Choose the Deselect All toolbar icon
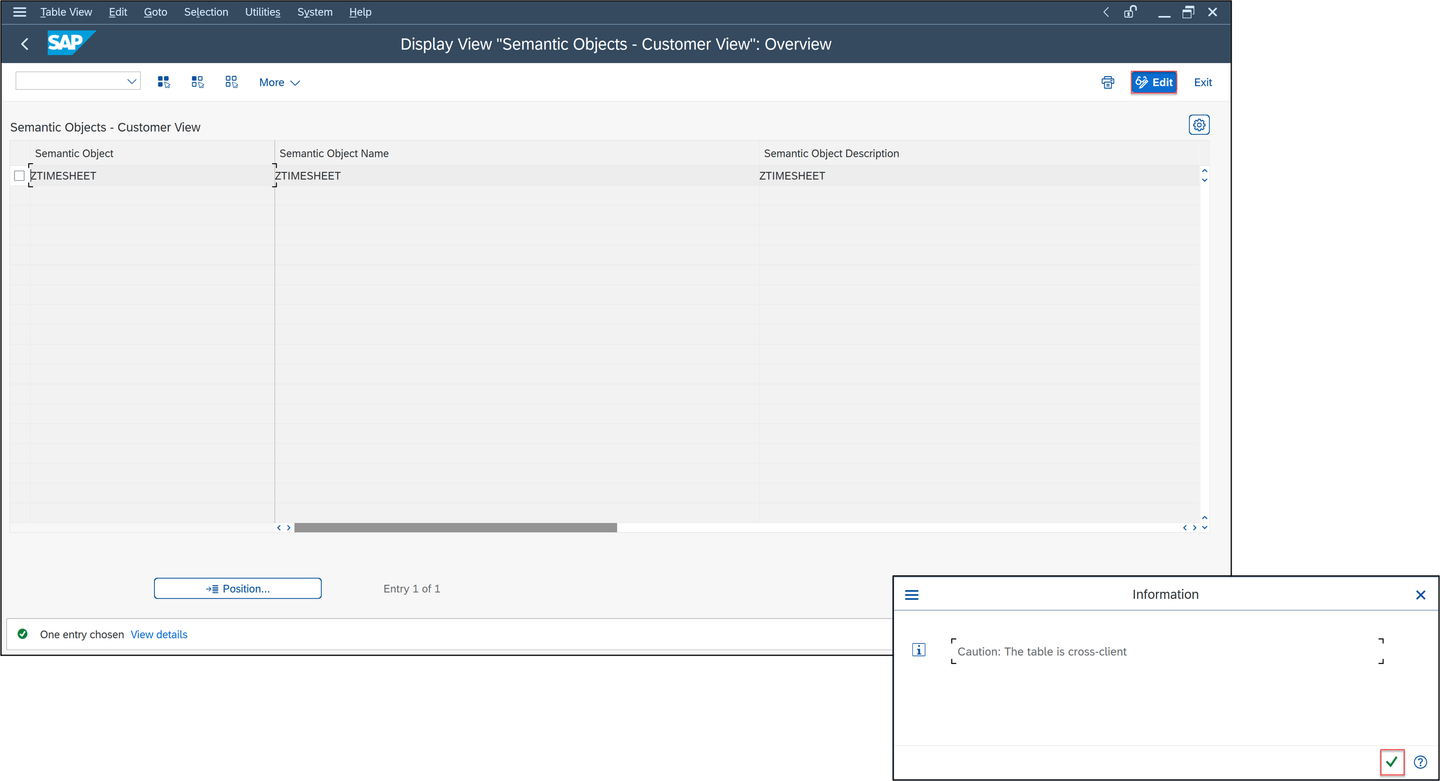The width and height of the screenshot is (1440, 781). (x=232, y=82)
